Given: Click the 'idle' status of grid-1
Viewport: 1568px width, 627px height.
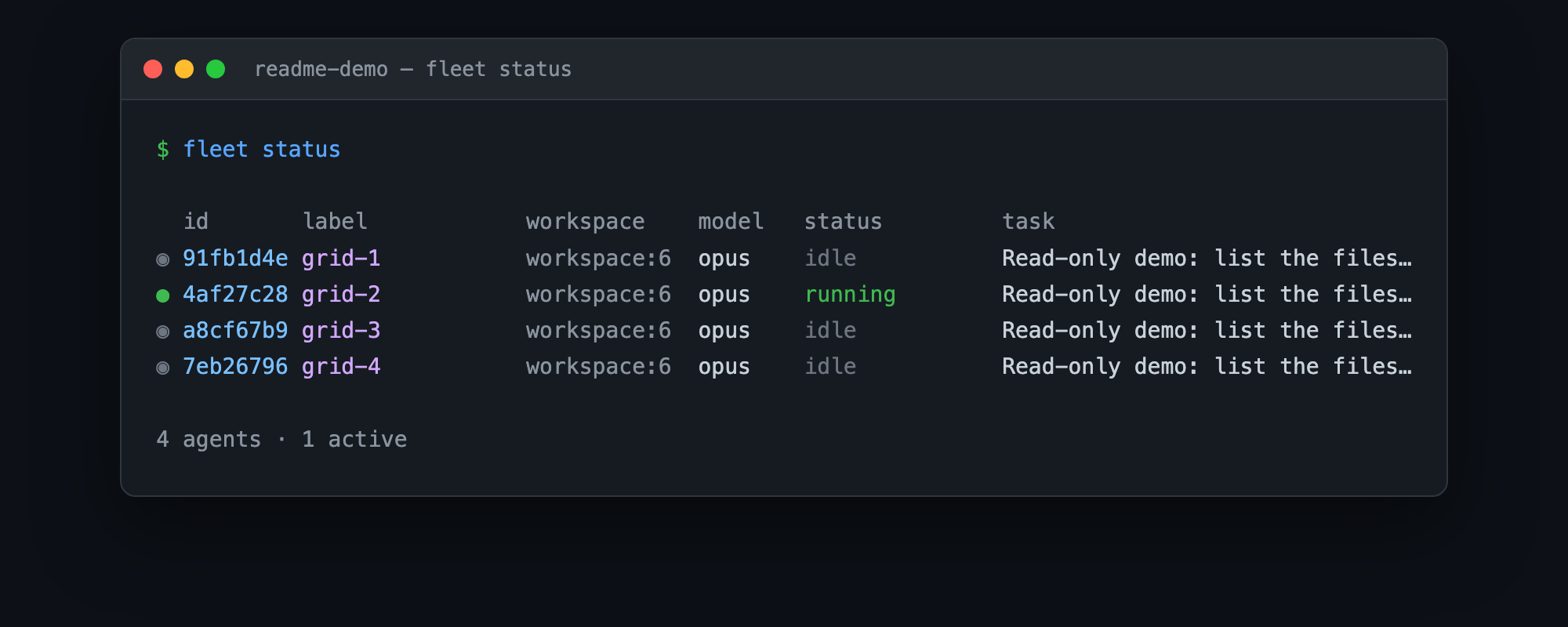Looking at the screenshot, I should (x=830, y=258).
